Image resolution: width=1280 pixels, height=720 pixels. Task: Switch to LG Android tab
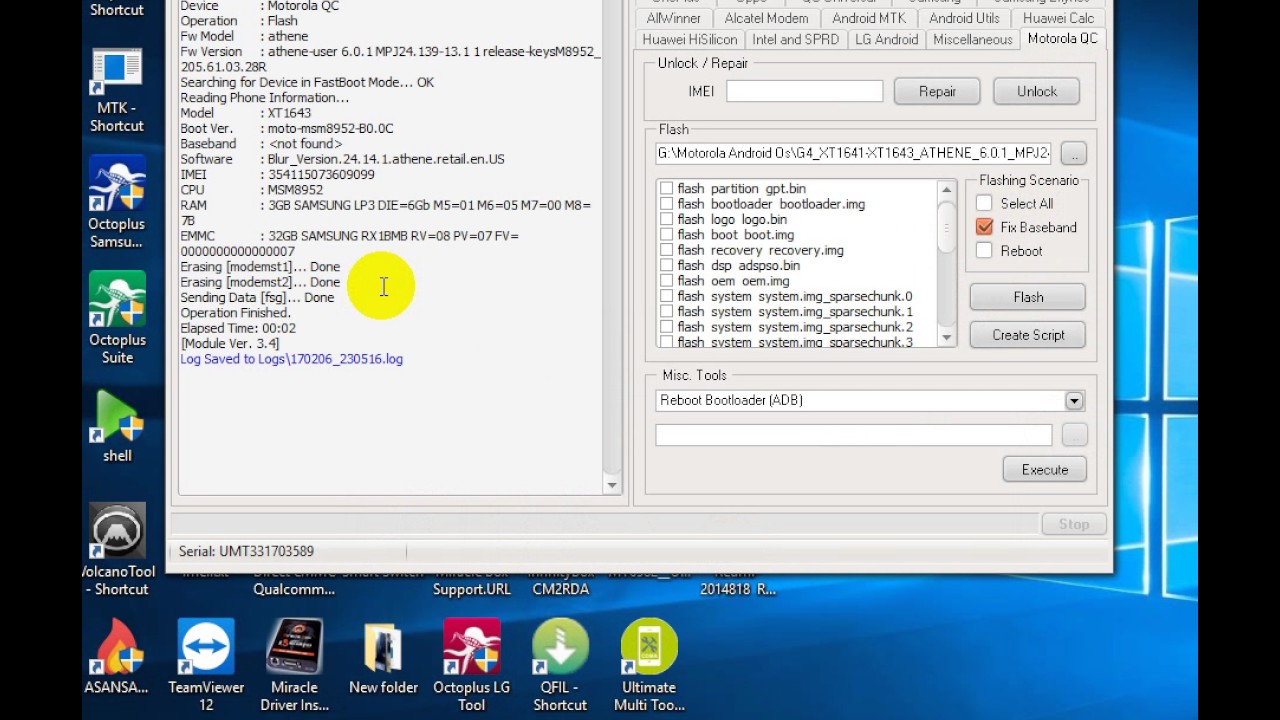pyautogui.click(x=887, y=40)
